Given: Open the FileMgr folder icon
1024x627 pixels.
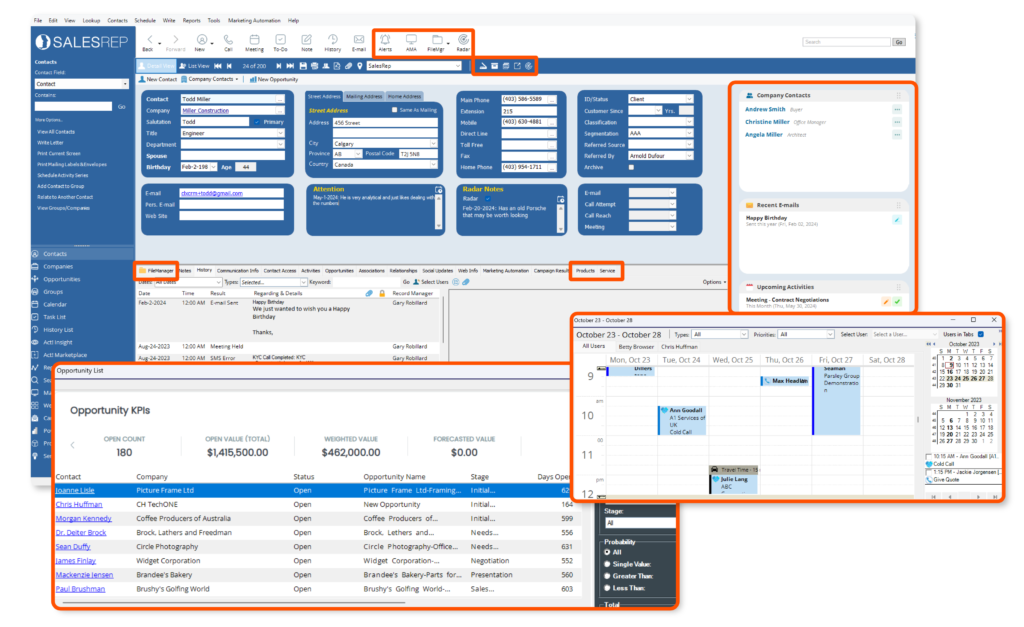Looking at the screenshot, I should (436, 42).
